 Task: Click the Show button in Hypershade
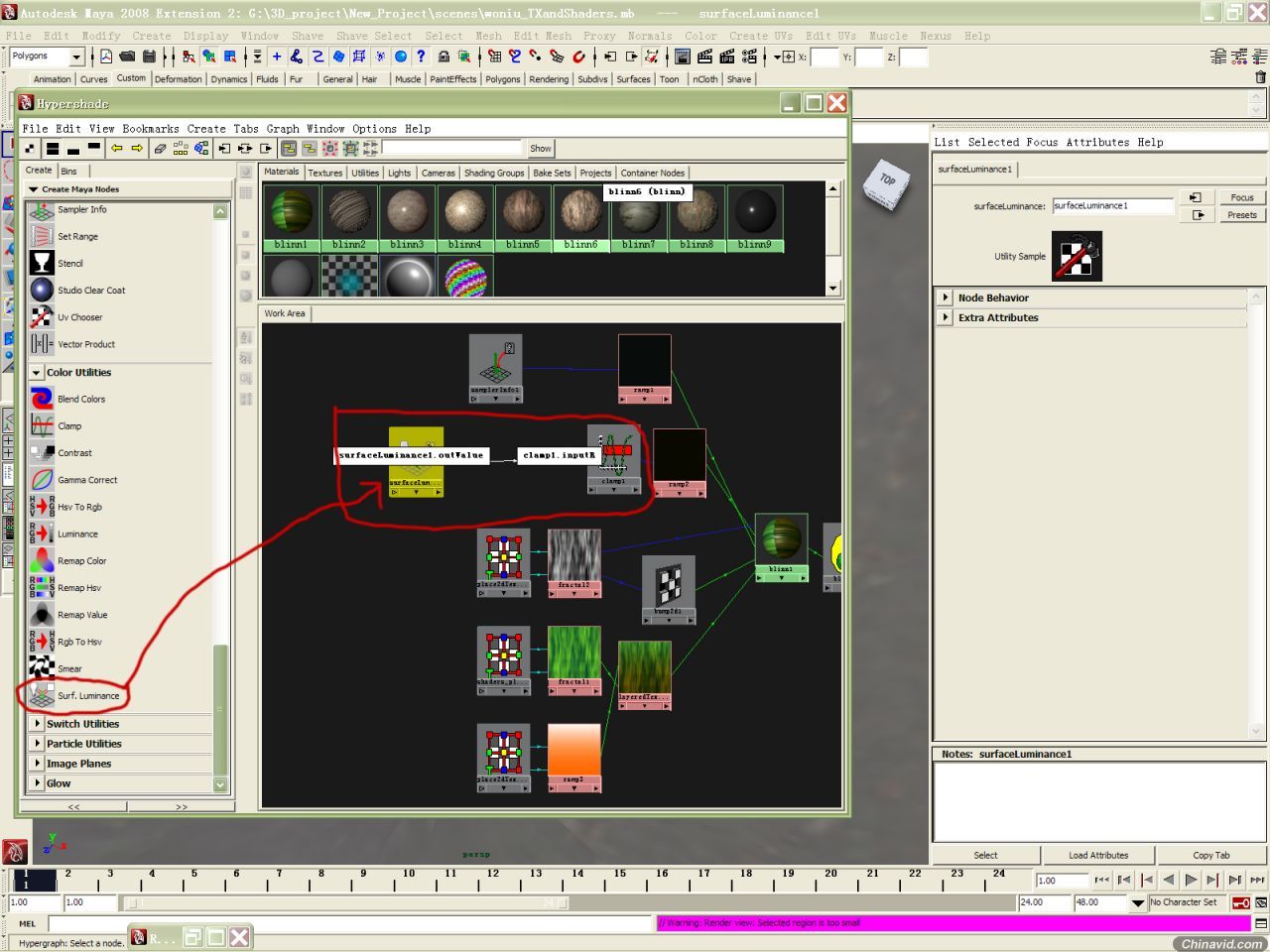point(540,149)
